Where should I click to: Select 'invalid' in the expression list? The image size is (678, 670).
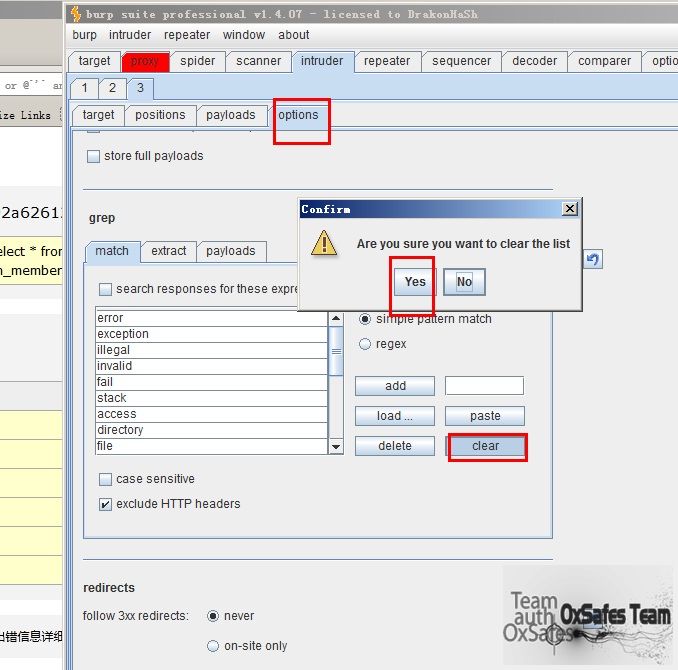pyautogui.click(x=211, y=366)
